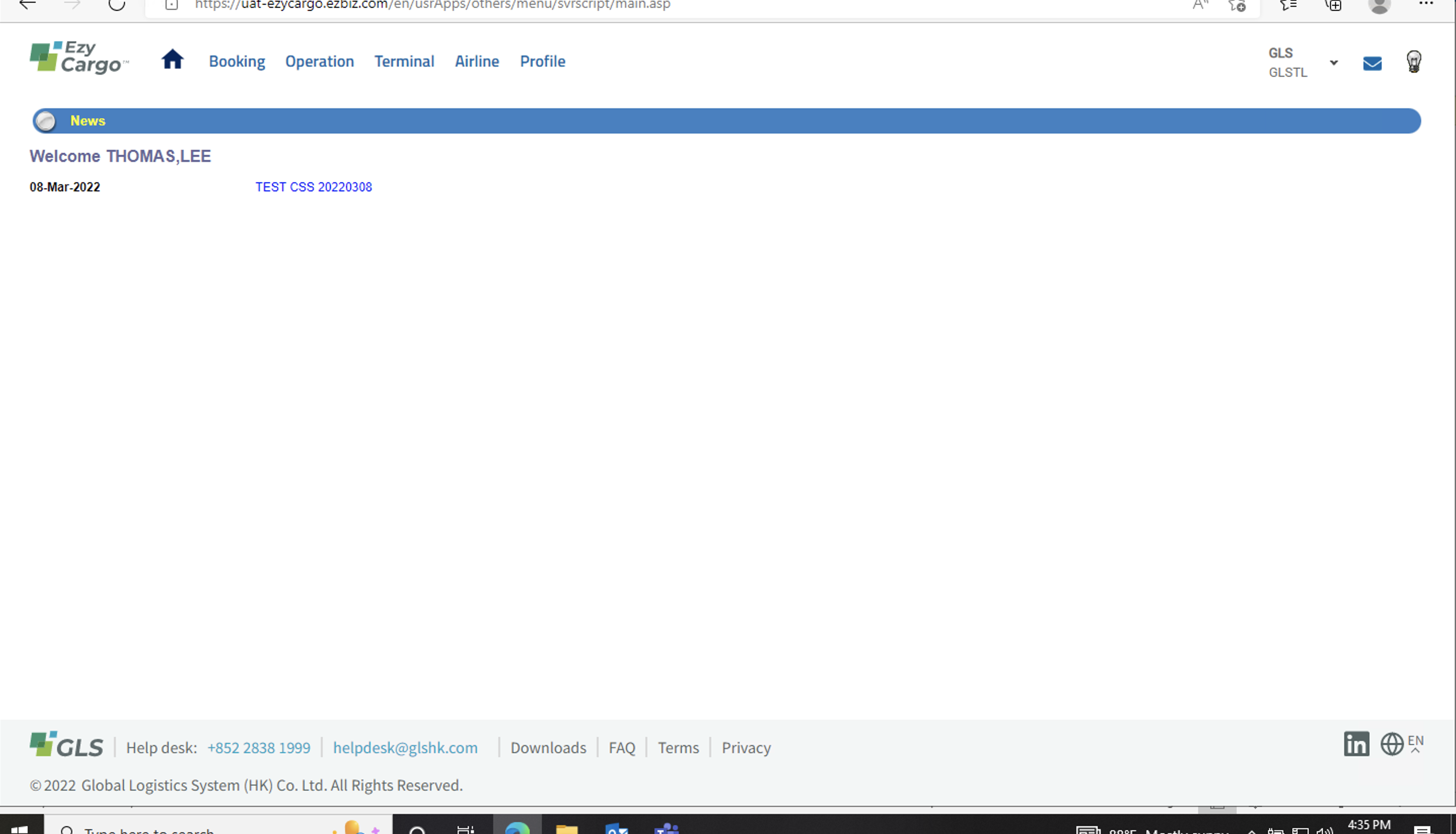Open the Operation menu

(x=319, y=61)
